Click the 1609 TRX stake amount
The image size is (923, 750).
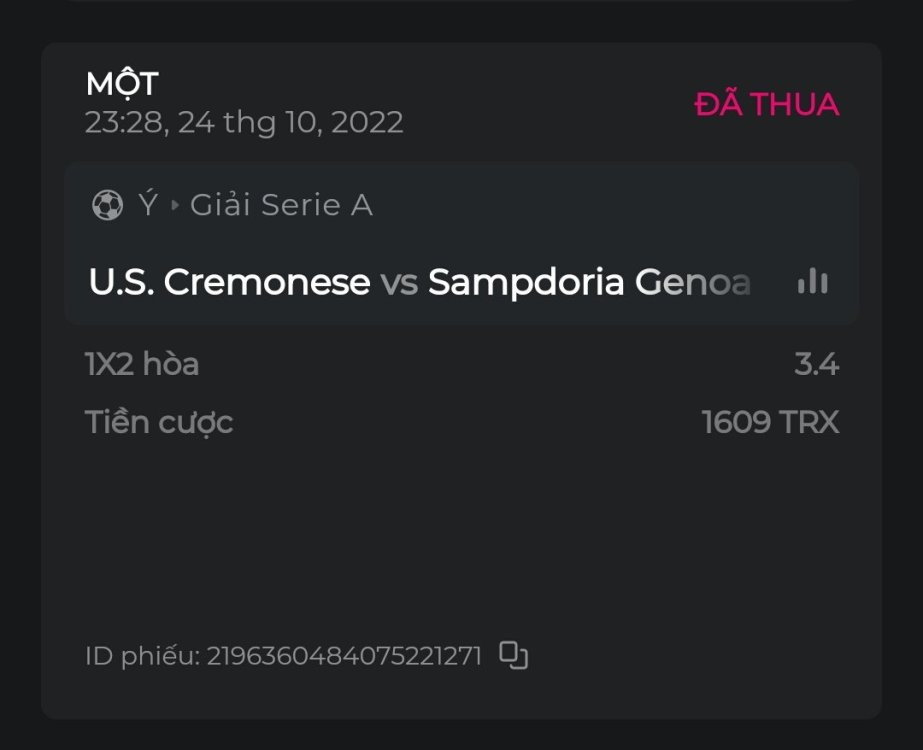click(770, 423)
